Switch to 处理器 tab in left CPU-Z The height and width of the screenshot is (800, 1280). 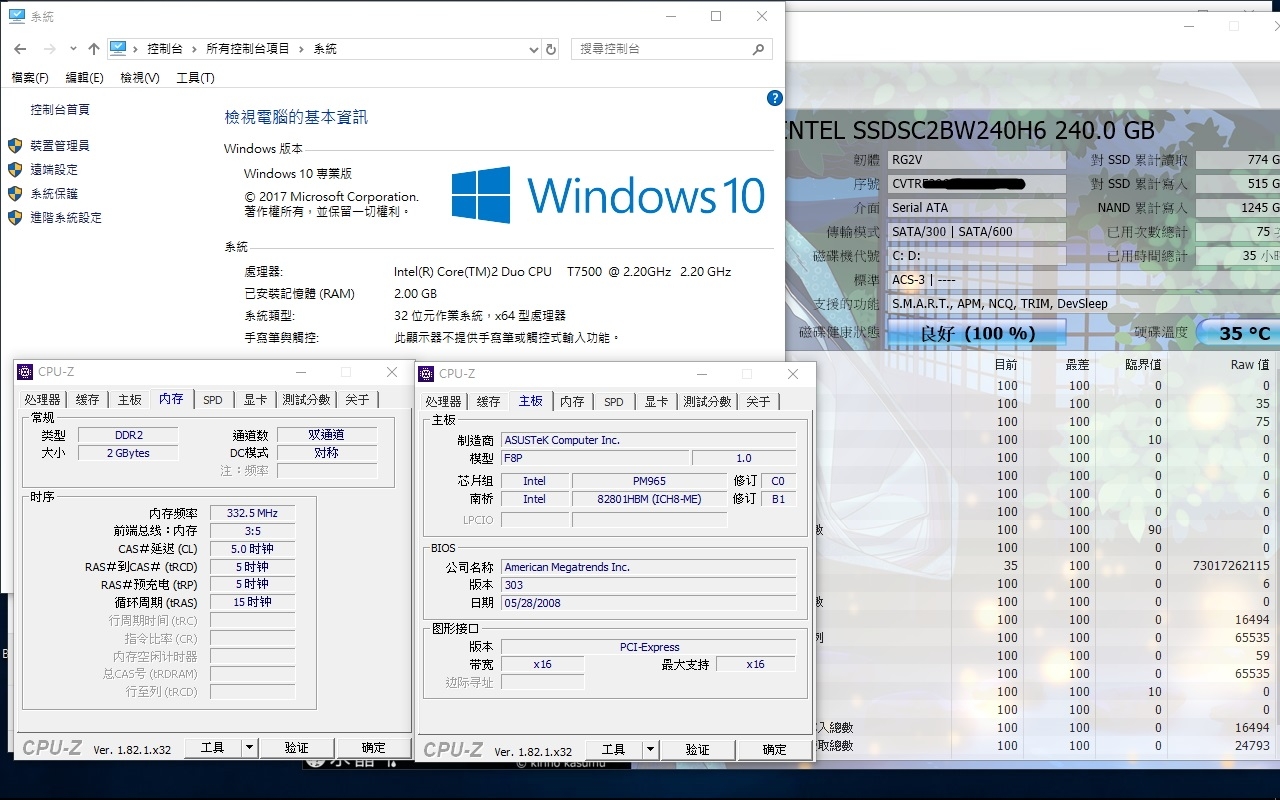pyautogui.click(x=42, y=399)
